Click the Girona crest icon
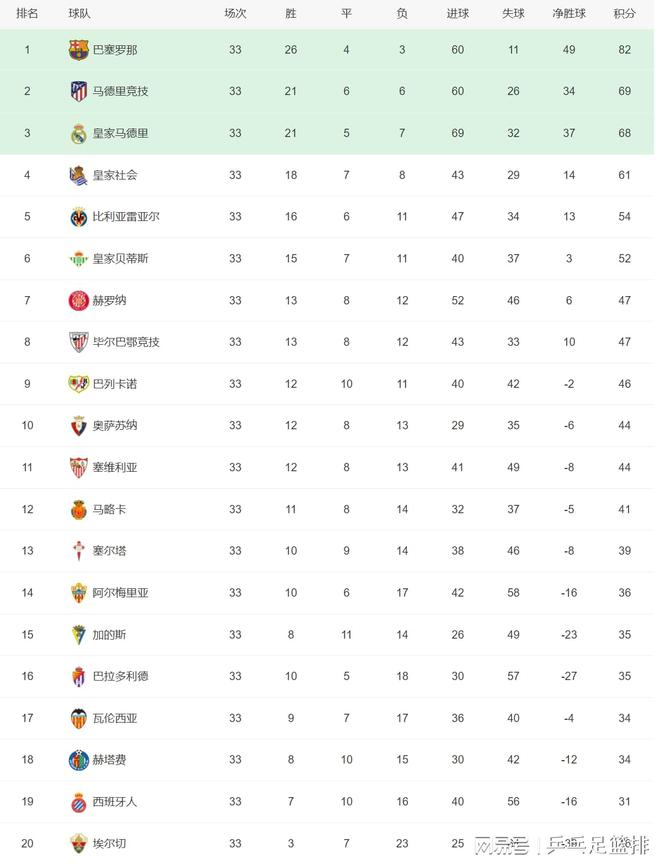The image size is (660, 864). coord(78,300)
